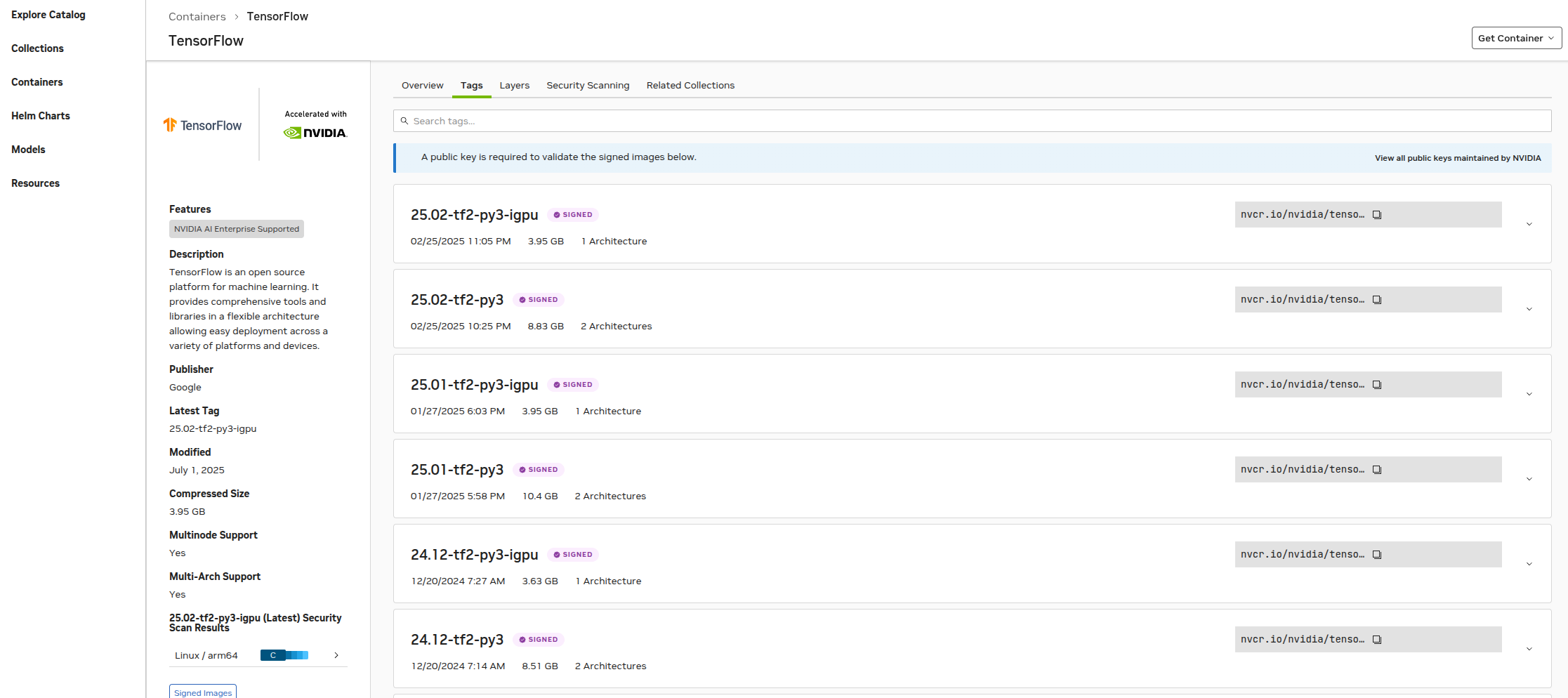The height and width of the screenshot is (698, 1568).
Task: Open Containers in the sidebar
Action: pos(37,82)
